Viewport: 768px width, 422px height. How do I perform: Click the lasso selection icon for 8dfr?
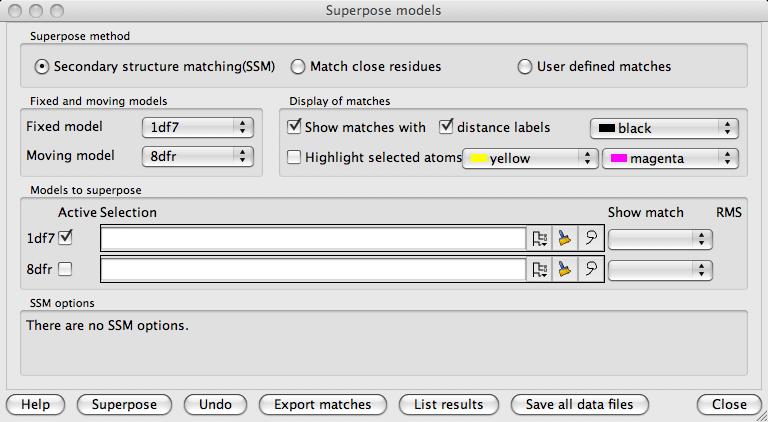tap(591, 269)
